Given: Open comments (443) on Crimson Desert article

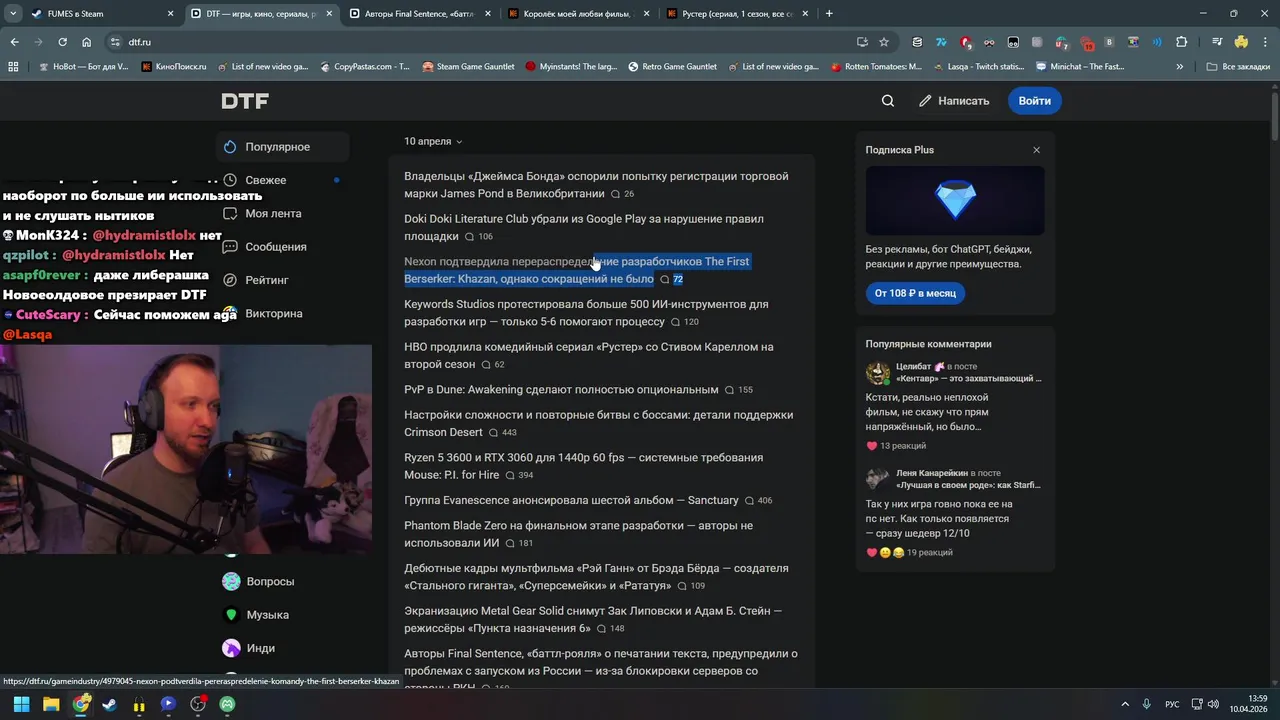Looking at the screenshot, I should pos(503,433).
